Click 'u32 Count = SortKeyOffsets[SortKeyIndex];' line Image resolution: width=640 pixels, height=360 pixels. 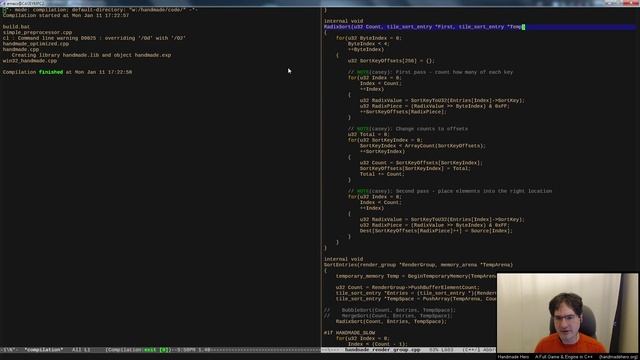click(421, 163)
